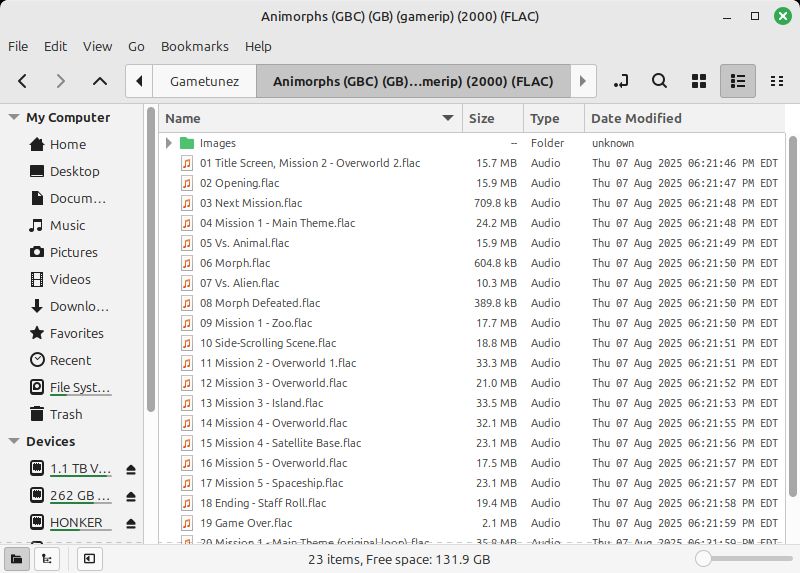800x573 pixels.
Task: Click the file list vertical scrollbar
Action: 792,316
